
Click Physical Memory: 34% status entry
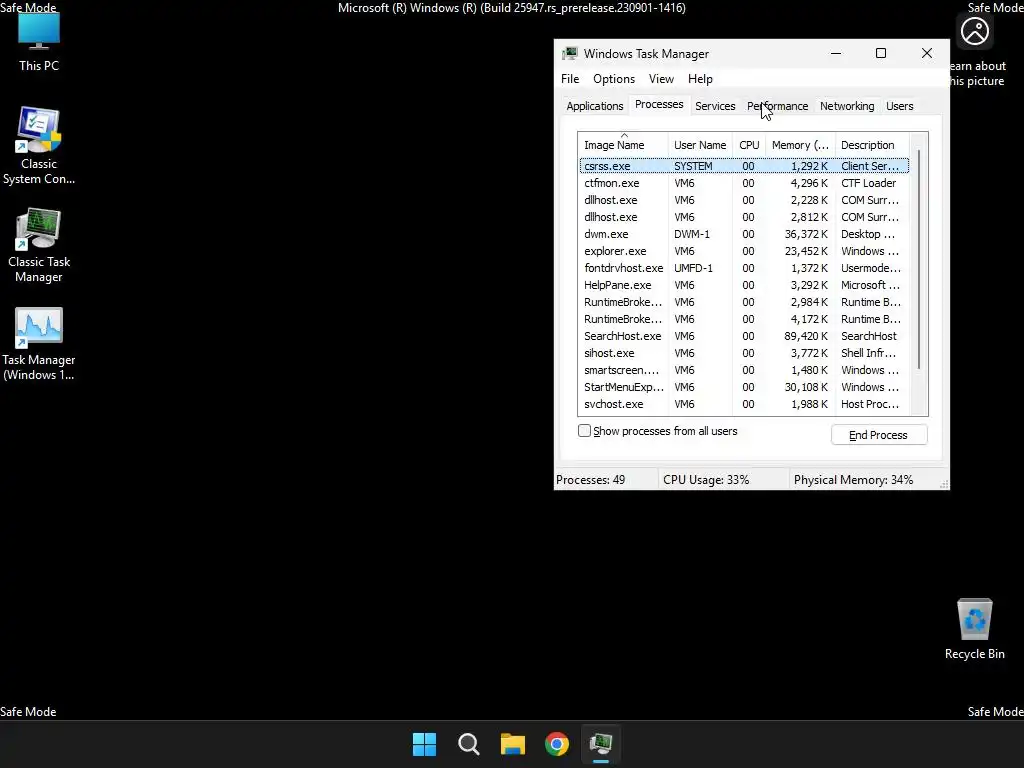pyautogui.click(x=853, y=480)
